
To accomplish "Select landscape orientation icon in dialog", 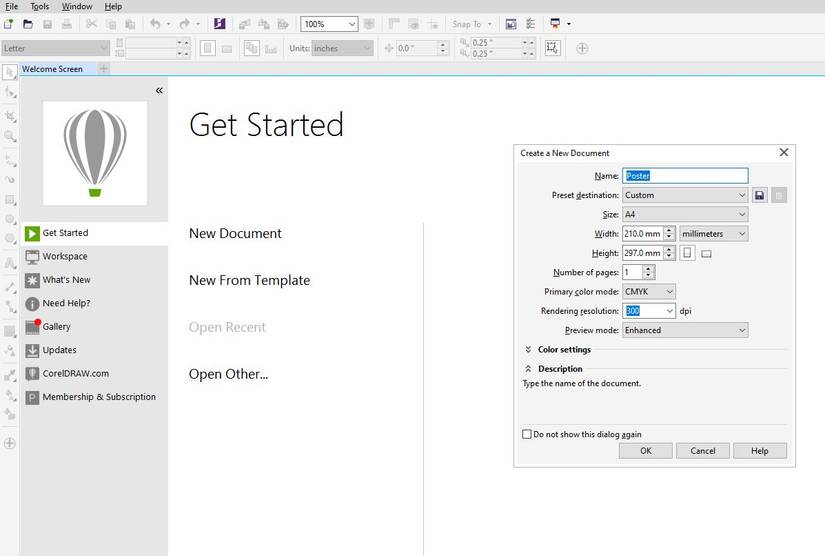I will (706, 254).
